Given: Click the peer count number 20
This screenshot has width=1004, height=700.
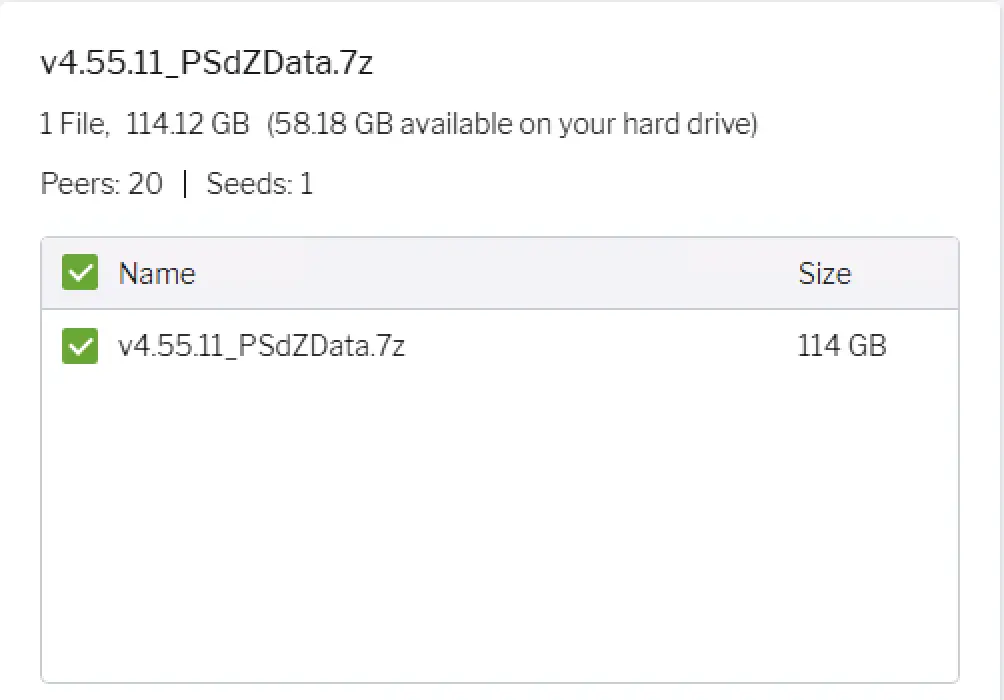Looking at the screenshot, I should (145, 184).
